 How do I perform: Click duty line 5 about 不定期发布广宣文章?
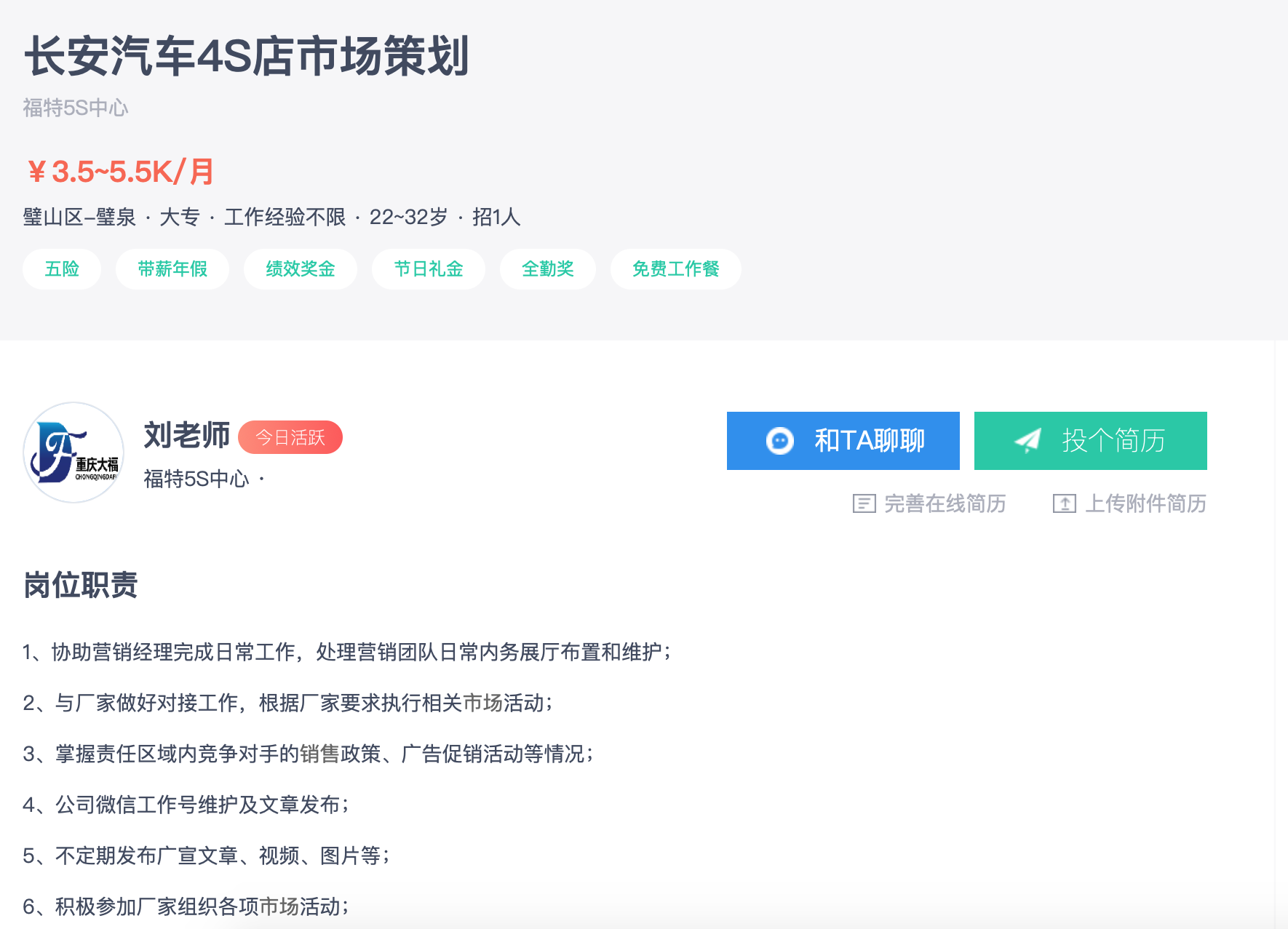click(206, 856)
